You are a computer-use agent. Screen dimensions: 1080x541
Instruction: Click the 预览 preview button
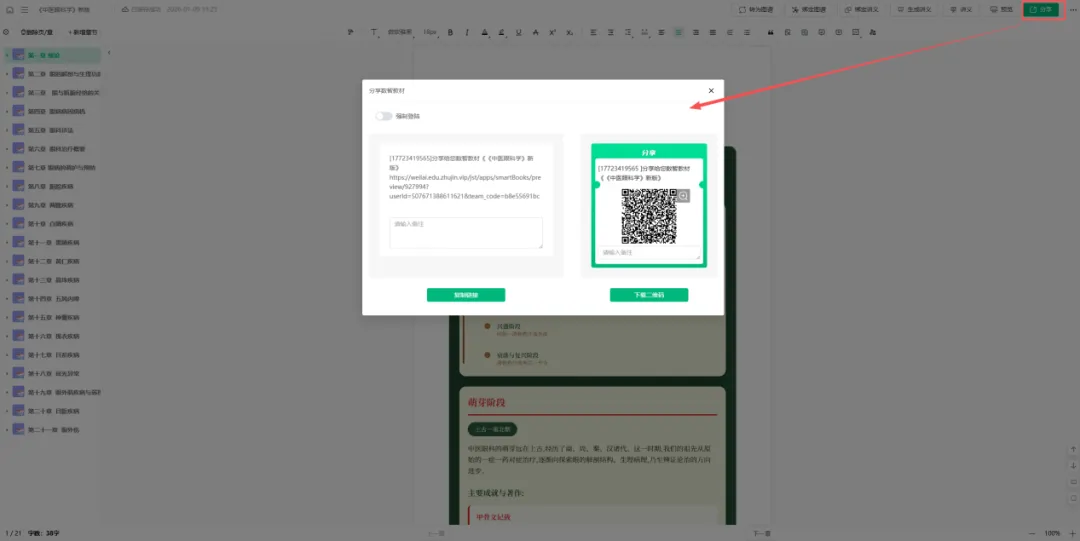[x=1001, y=10]
